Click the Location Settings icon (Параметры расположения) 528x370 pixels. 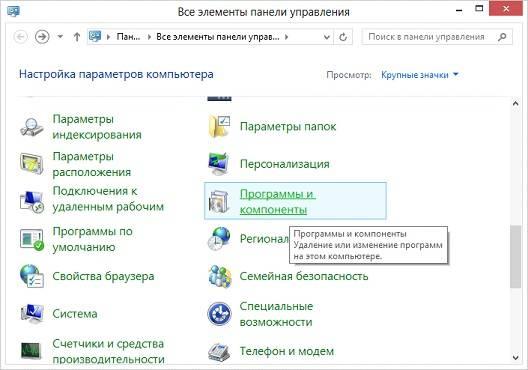click(x=31, y=164)
